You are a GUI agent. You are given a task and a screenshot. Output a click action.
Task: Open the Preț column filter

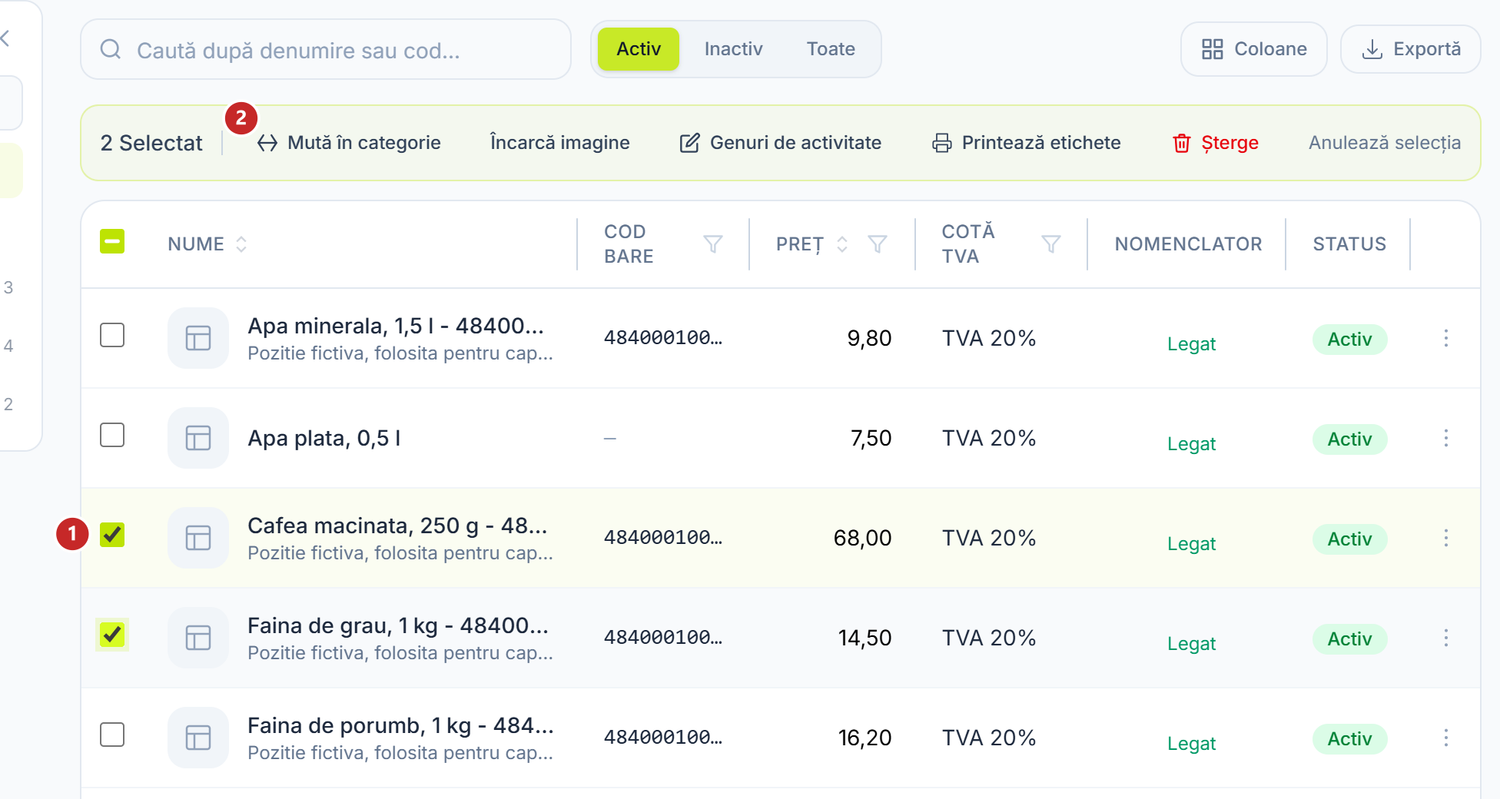[x=877, y=244]
